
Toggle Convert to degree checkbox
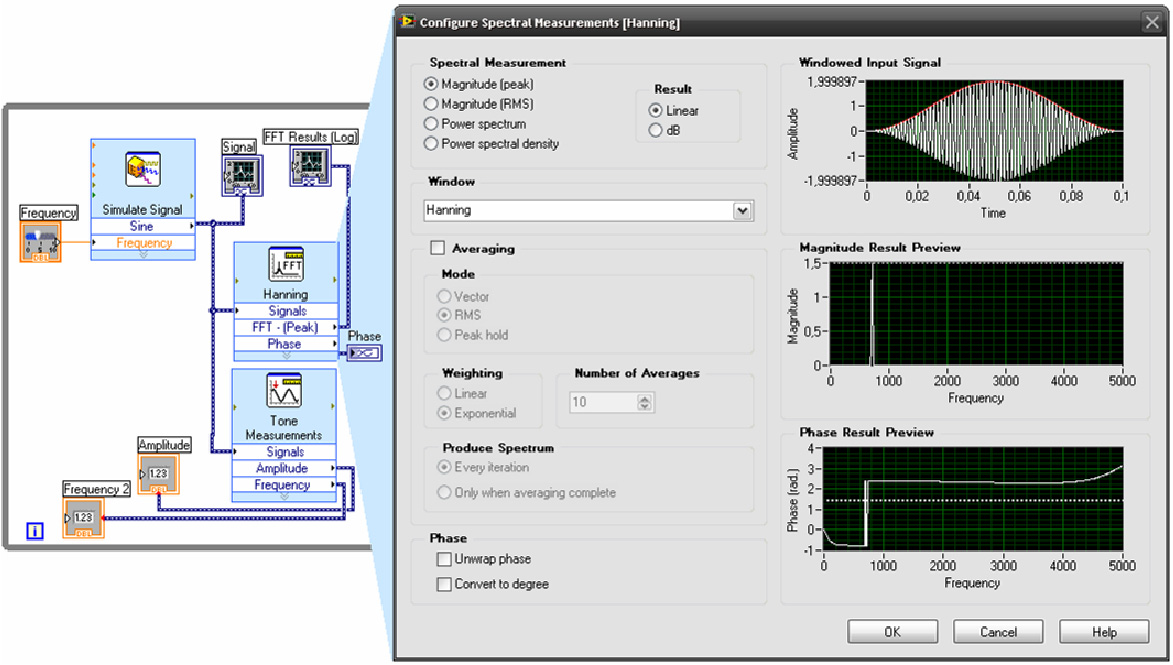click(444, 584)
